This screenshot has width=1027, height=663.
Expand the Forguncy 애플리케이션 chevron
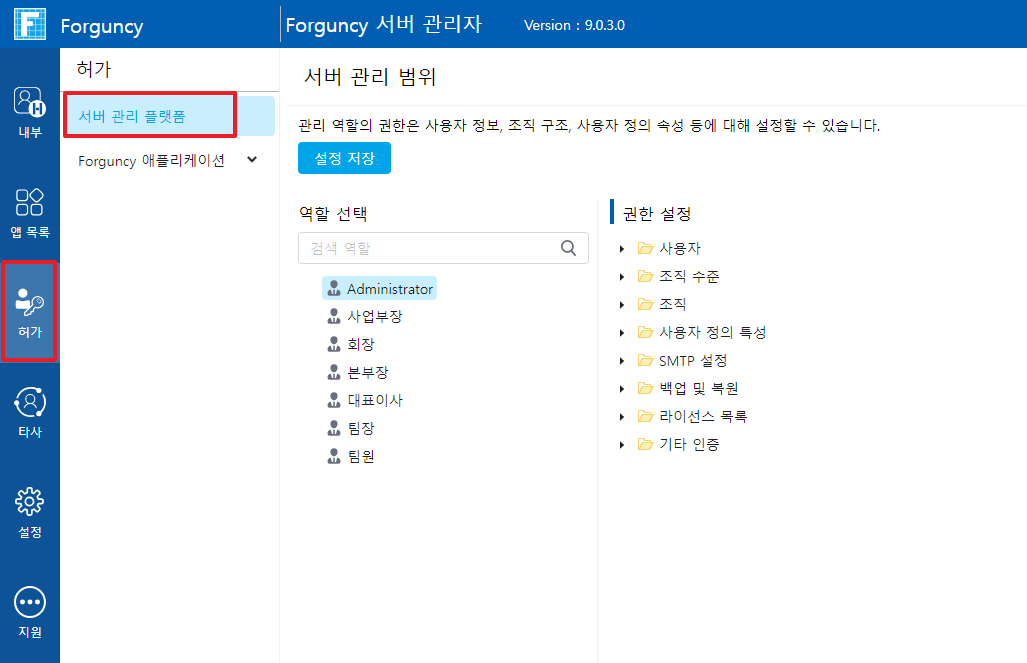(x=251, y=159)
